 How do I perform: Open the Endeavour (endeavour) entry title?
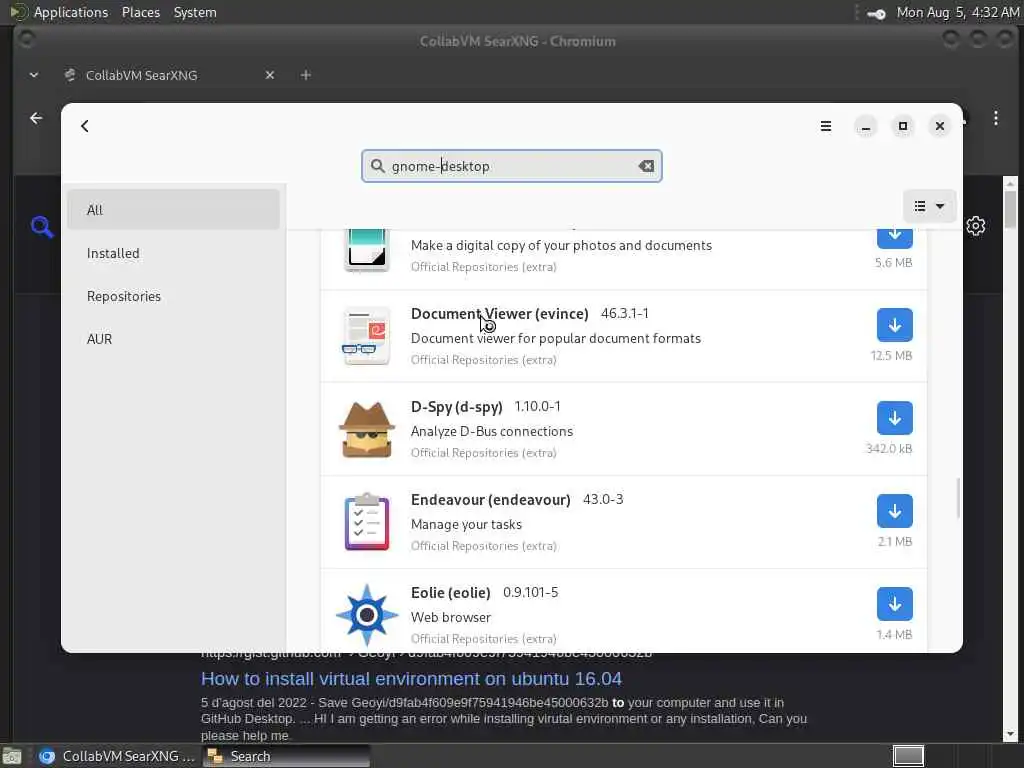coord(490,500)
